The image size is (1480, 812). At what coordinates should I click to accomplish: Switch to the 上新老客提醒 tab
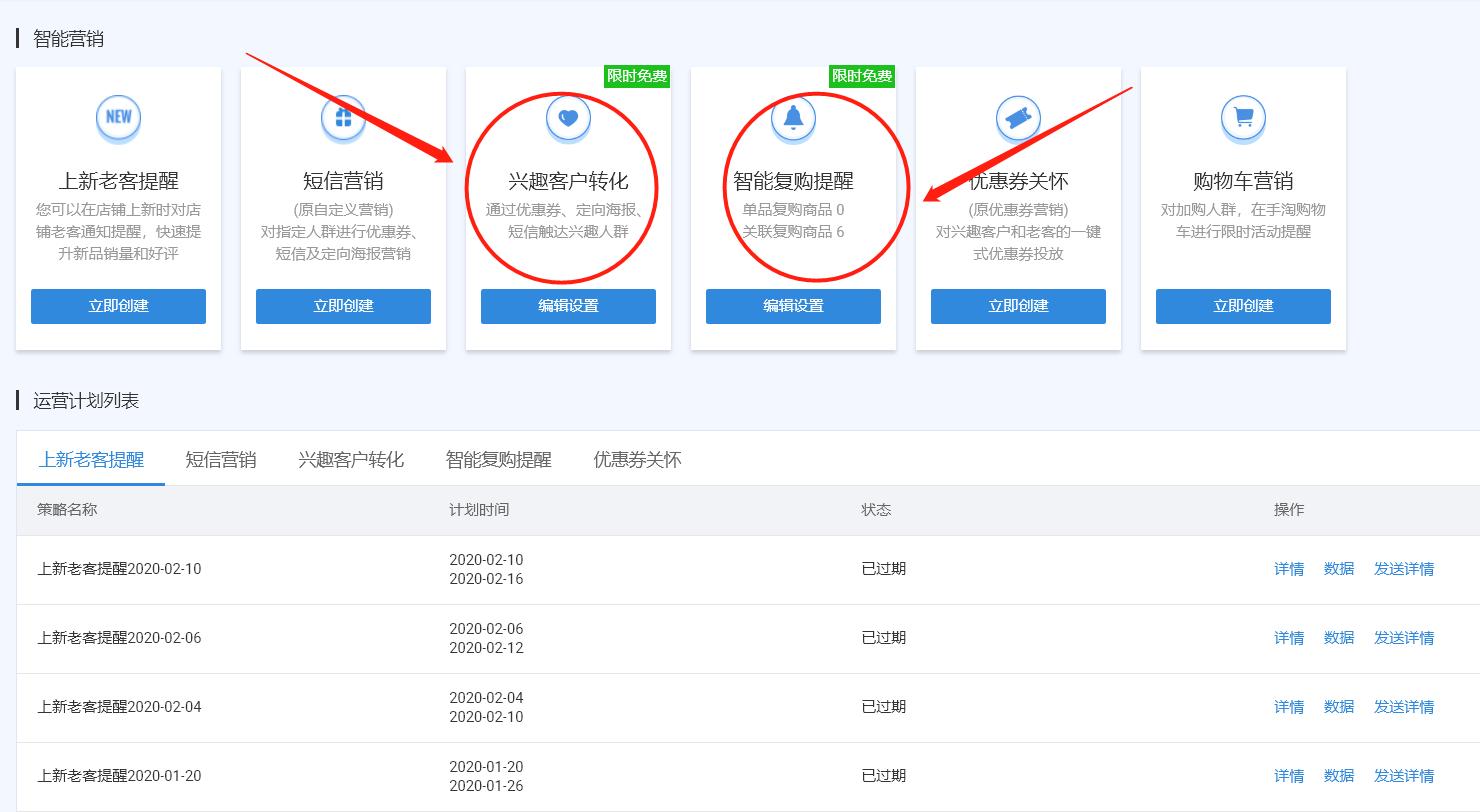pos(91,460)
